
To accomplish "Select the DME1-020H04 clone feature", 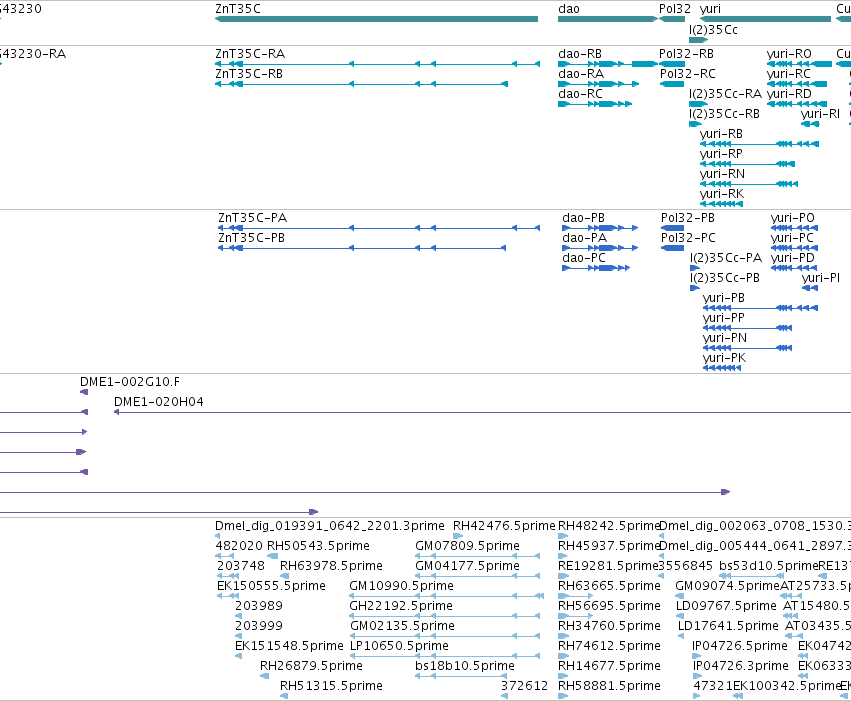I will [482, 412].
